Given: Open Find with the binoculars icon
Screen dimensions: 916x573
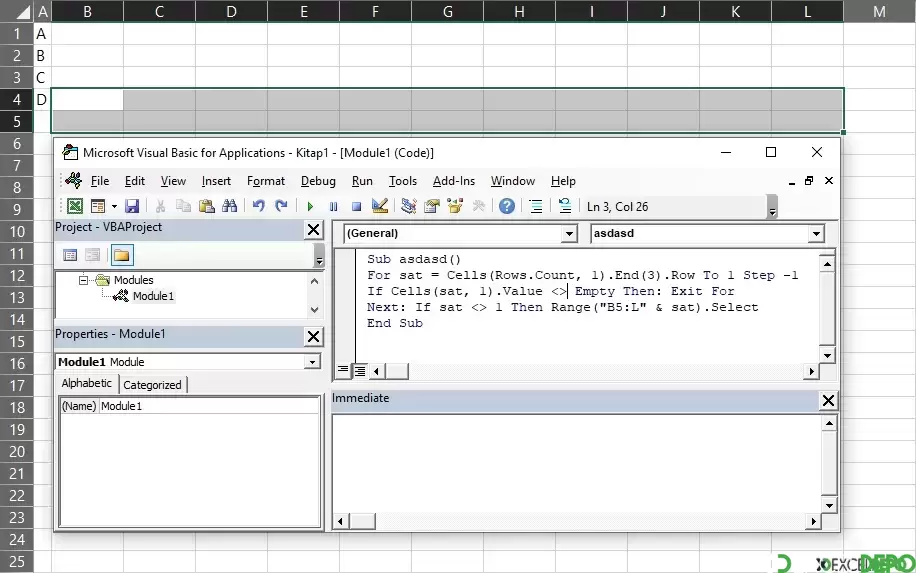Looking at the screenshot, I should pos(230,206).
